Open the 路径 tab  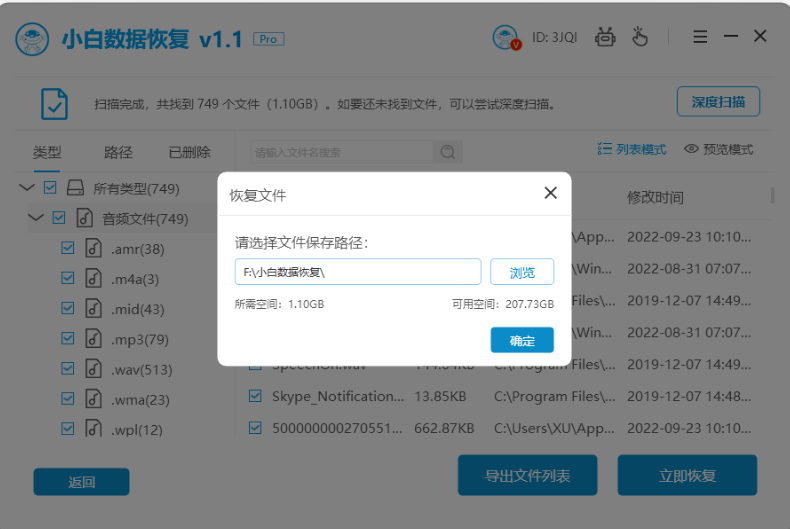(118, 152)
